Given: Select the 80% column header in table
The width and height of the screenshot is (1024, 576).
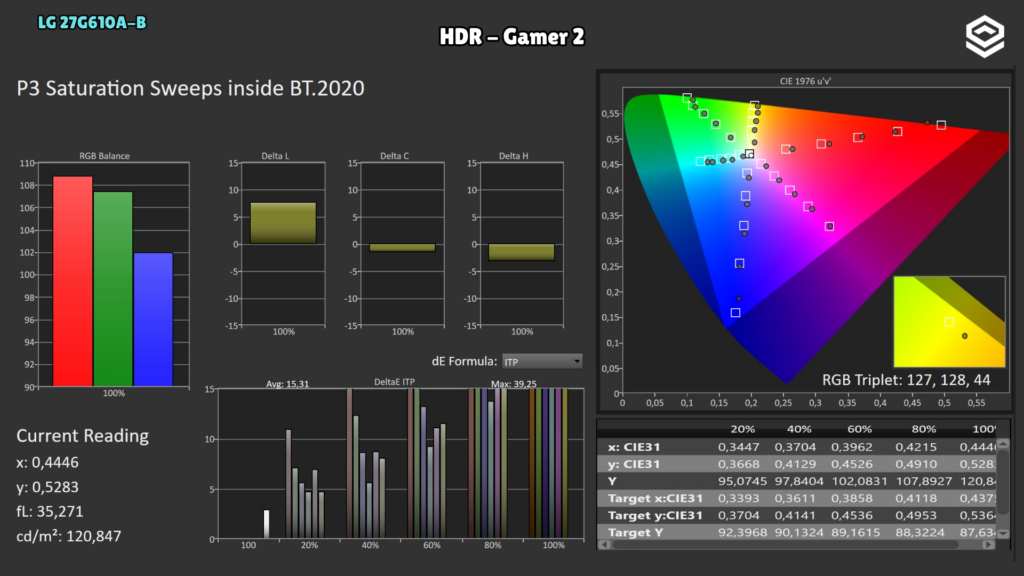Looking at the screenshot, I should pos(924,429).
